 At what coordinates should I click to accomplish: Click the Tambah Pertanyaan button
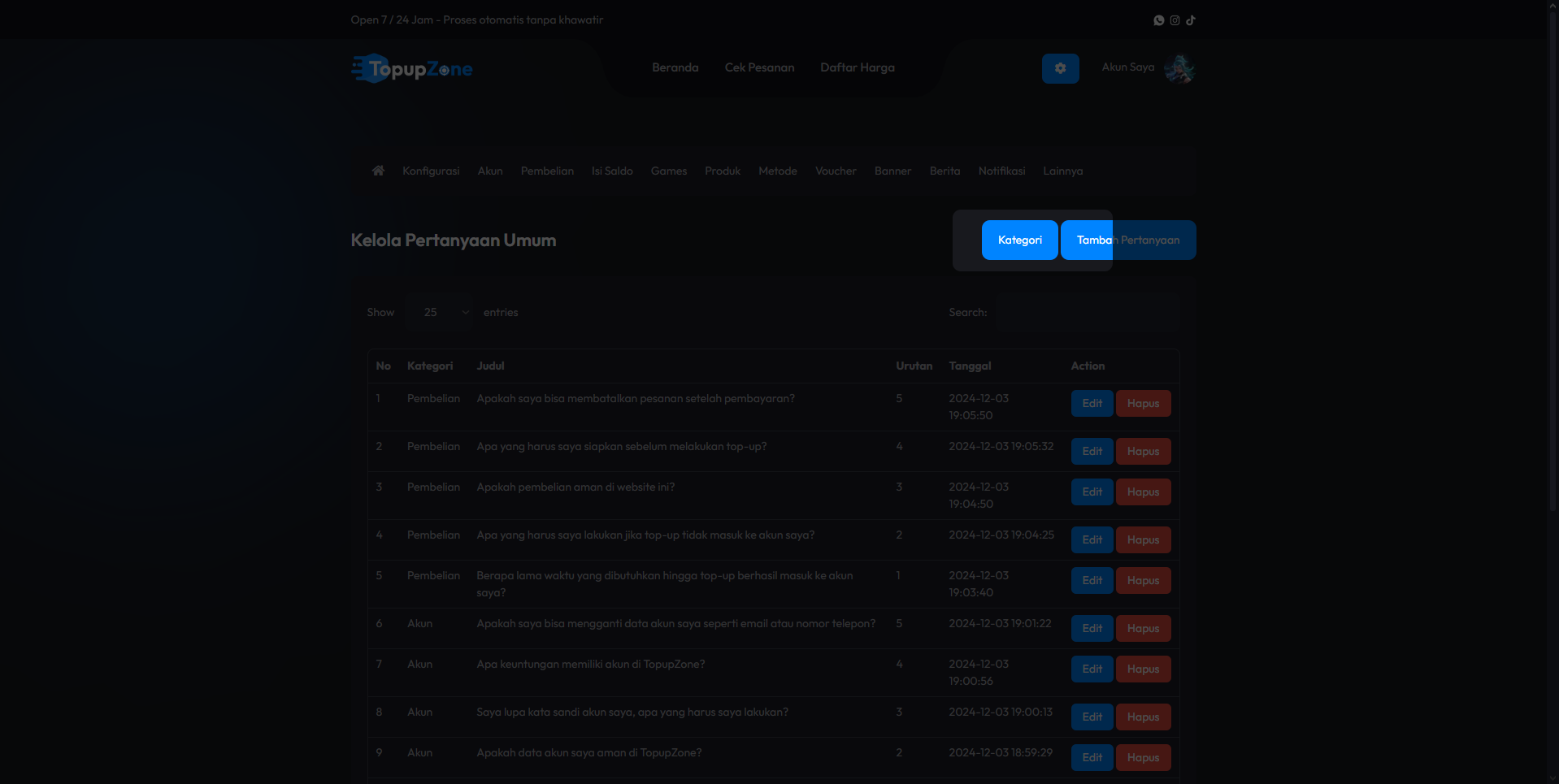coord(1128,240)
